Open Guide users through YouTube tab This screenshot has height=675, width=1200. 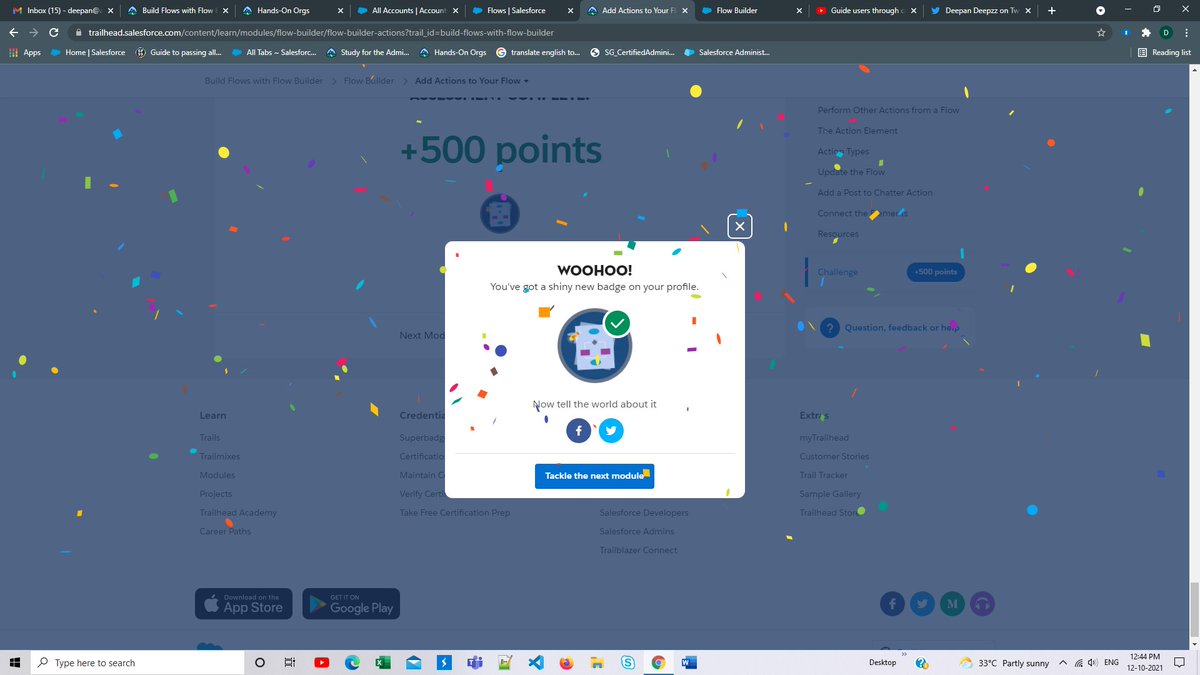[x=867, y=10]
